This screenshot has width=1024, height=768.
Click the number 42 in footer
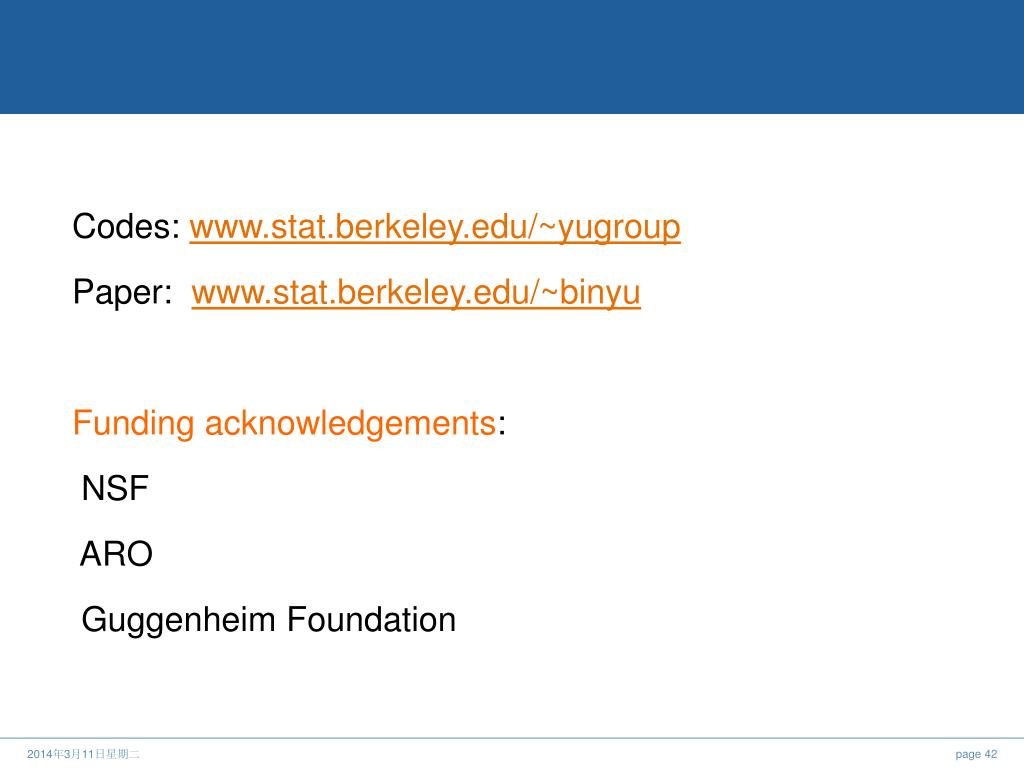point(991,754)
